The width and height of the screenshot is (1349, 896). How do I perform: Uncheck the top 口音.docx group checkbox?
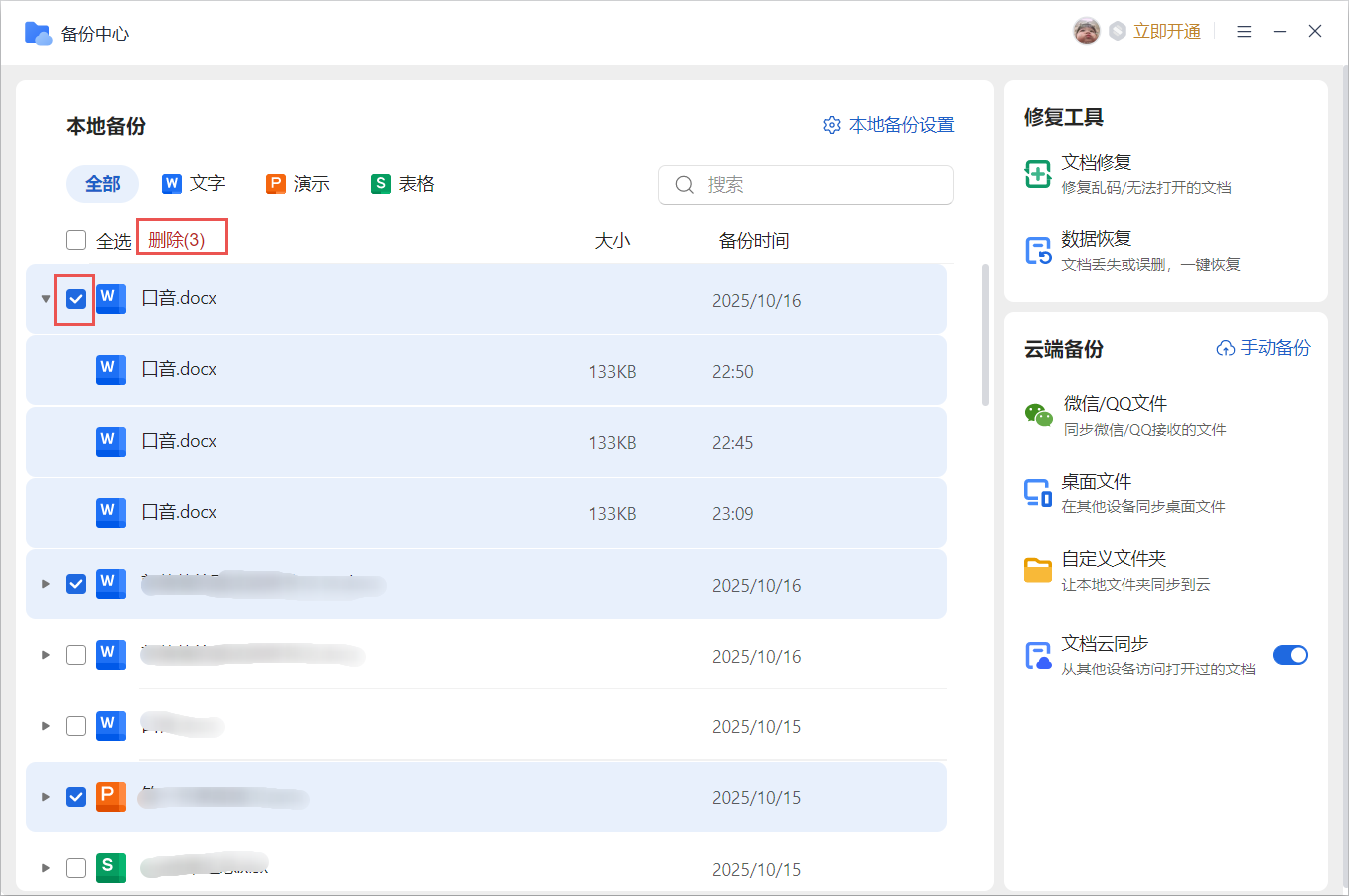tap(76, 299)
